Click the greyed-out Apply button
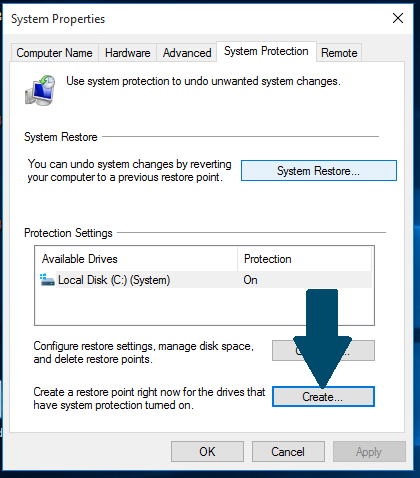The height and width of the screenshot is (478, 420). tap(369, 452)
